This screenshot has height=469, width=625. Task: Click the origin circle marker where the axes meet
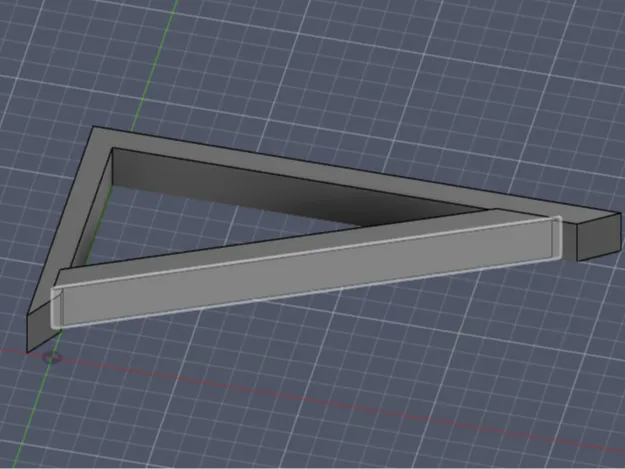tap(52, 358)
